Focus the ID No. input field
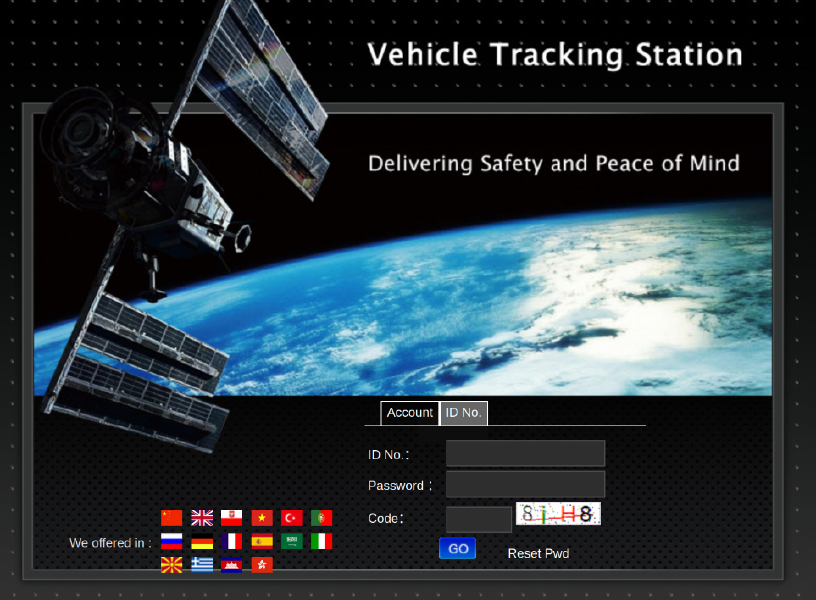 [x=526, y=453]
